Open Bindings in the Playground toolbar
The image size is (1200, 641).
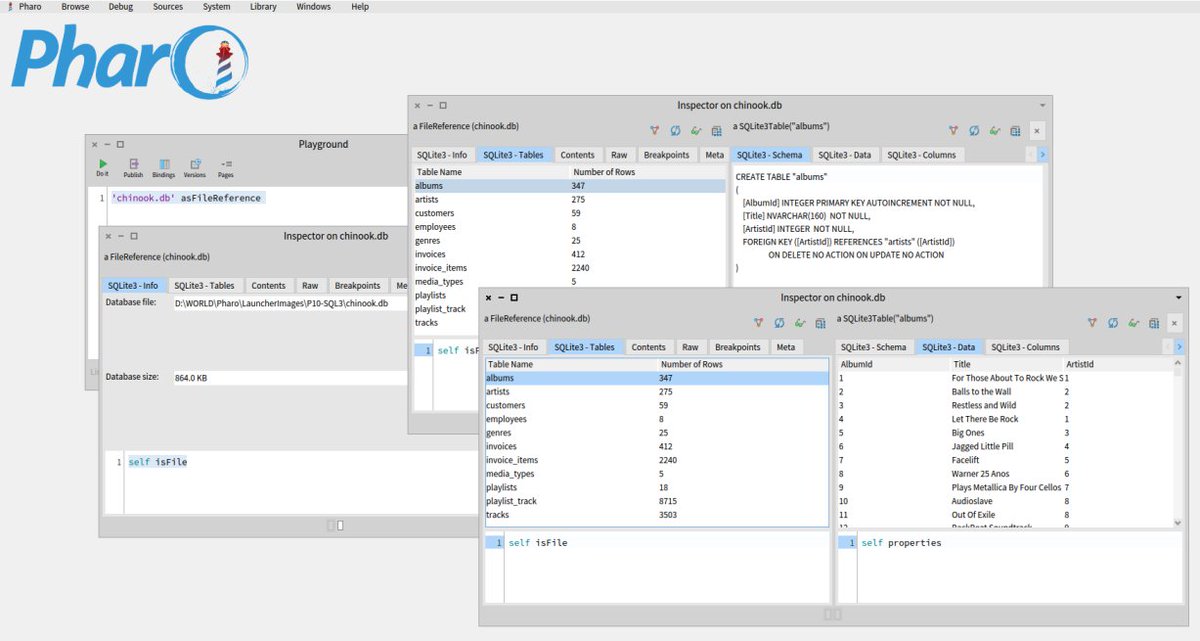163,167
